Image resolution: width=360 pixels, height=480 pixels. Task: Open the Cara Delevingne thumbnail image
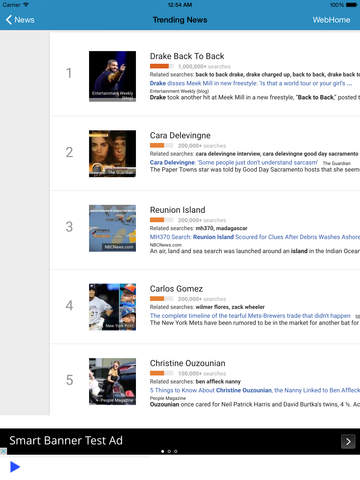[112, 153]
